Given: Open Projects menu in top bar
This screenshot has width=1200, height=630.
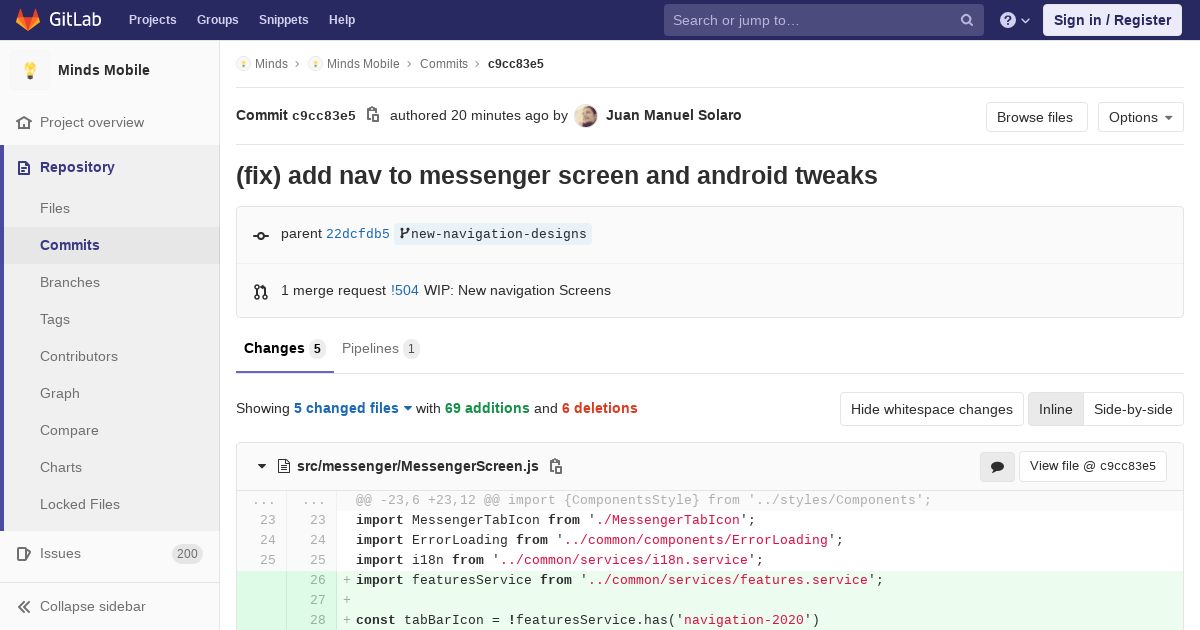Looking at the screenshot, I should click(152, 20).
